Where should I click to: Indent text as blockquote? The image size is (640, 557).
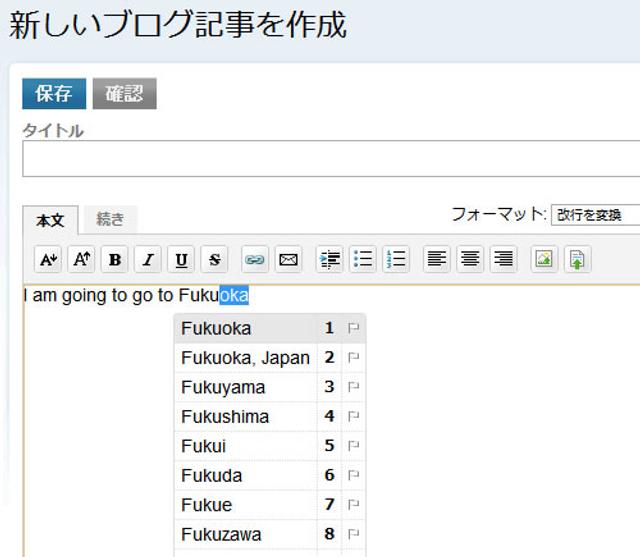329,259
